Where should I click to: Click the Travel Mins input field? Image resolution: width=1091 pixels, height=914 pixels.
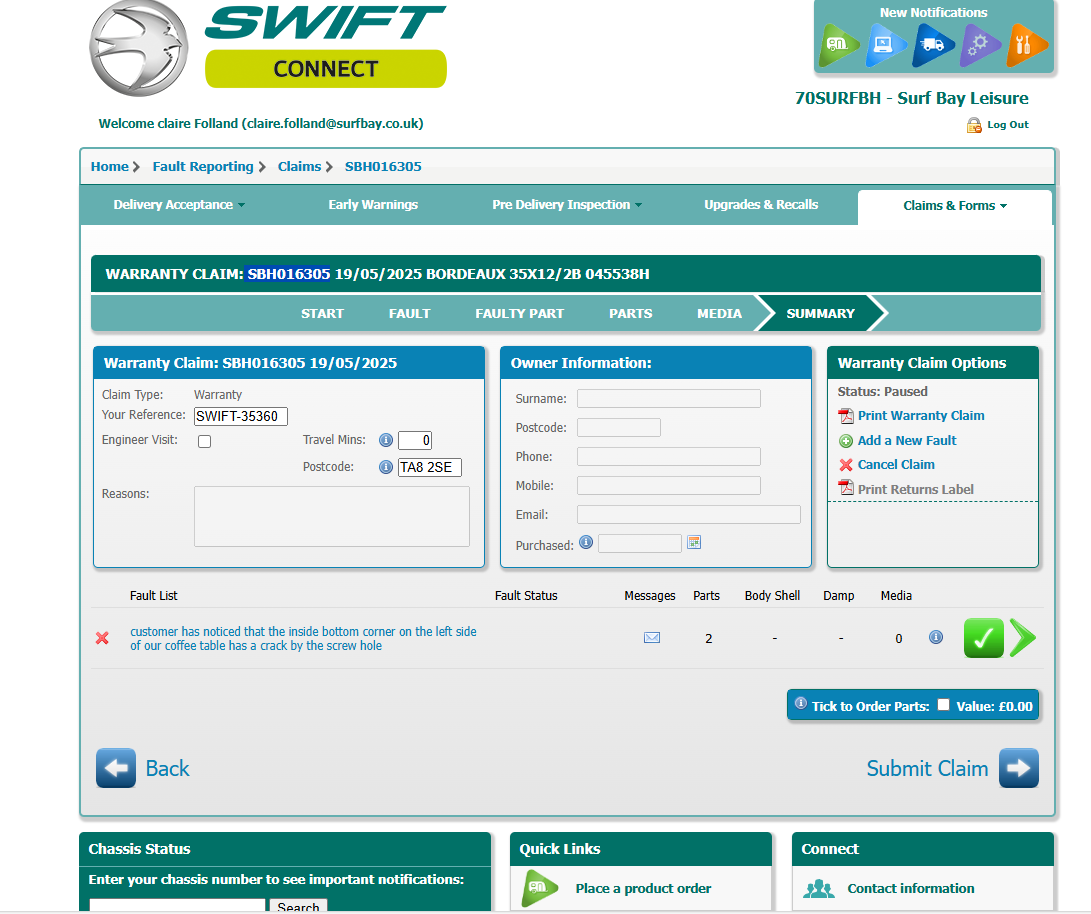415,440
